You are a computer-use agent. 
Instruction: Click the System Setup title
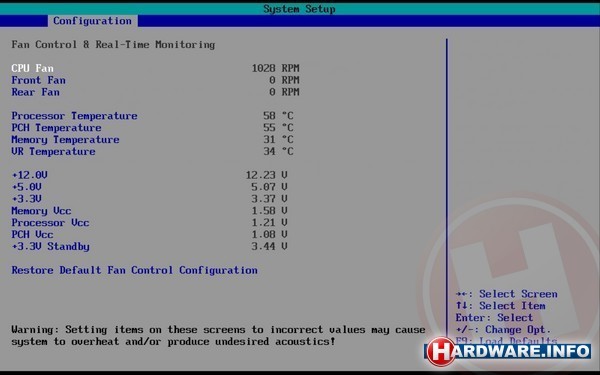pyautogui.click(x=299, y=9)
